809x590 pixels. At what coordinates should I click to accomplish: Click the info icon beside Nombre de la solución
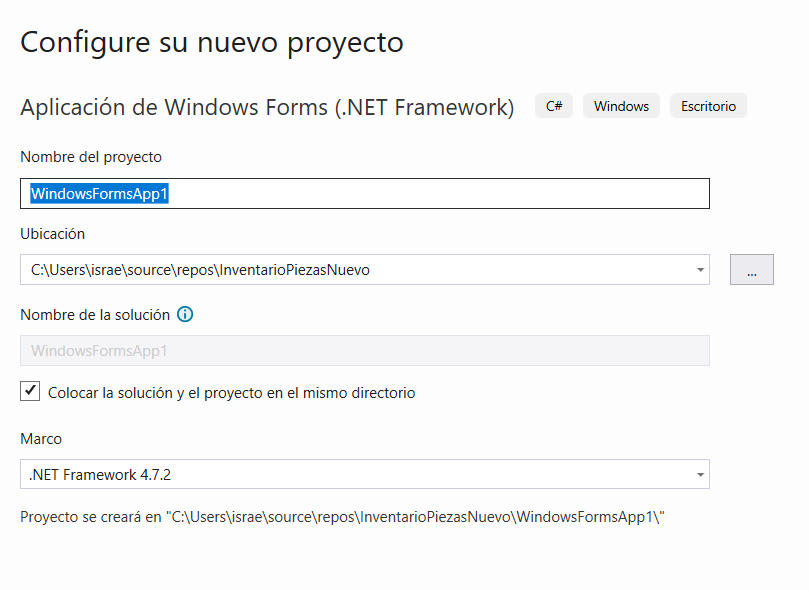(x=185, y=314)
